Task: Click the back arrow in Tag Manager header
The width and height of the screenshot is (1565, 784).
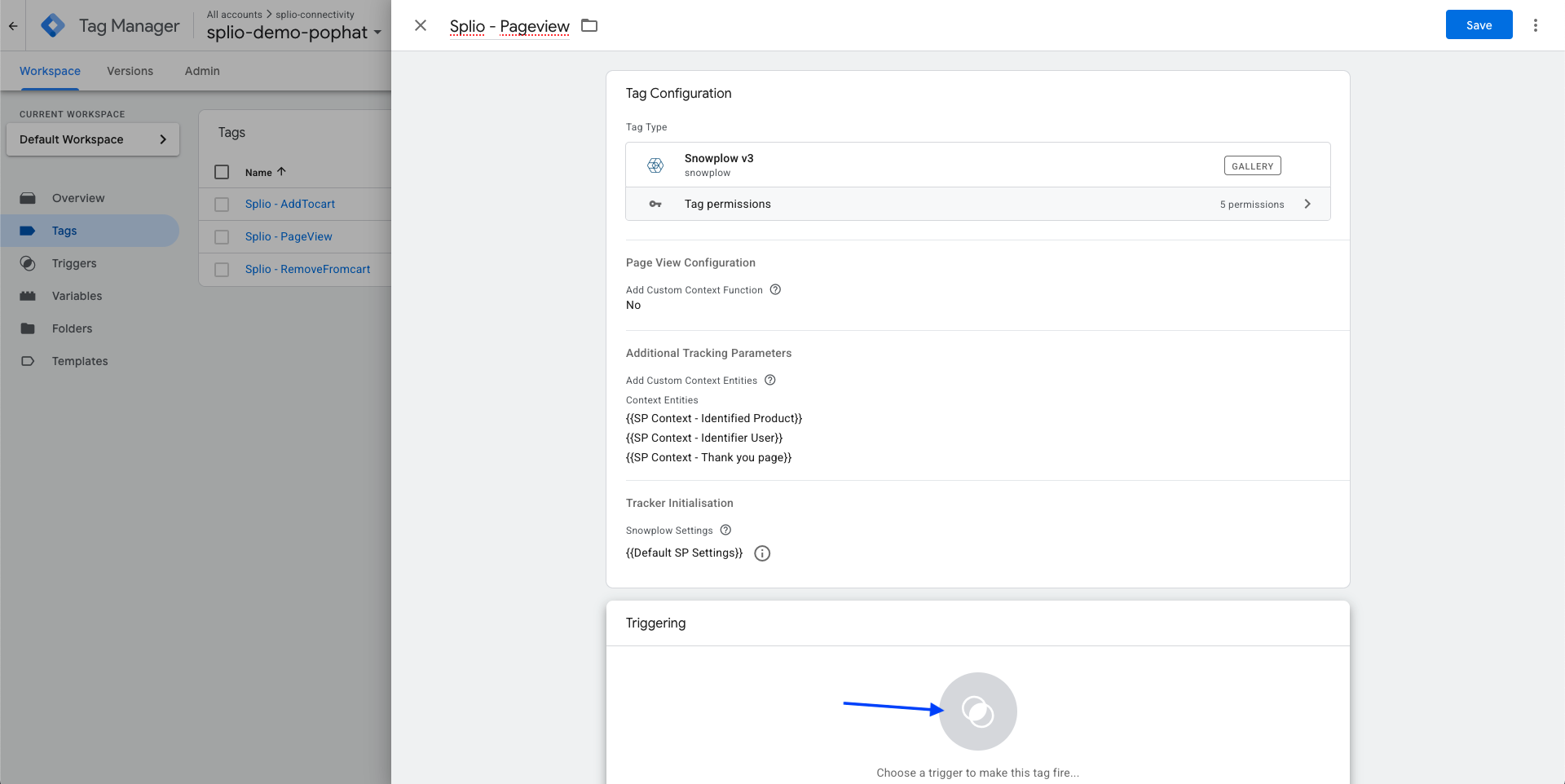Action: [13, 26]
